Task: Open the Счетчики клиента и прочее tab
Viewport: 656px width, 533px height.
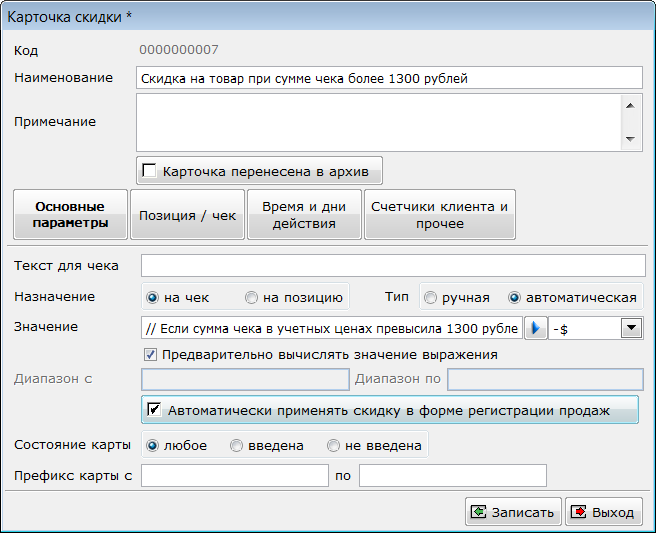Action: [x=440, y=215]
